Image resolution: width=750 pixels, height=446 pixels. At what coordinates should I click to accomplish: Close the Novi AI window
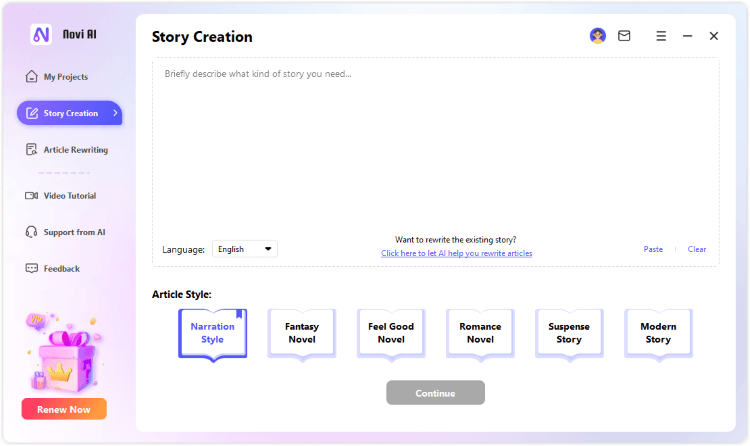click(x=714, y=36)
